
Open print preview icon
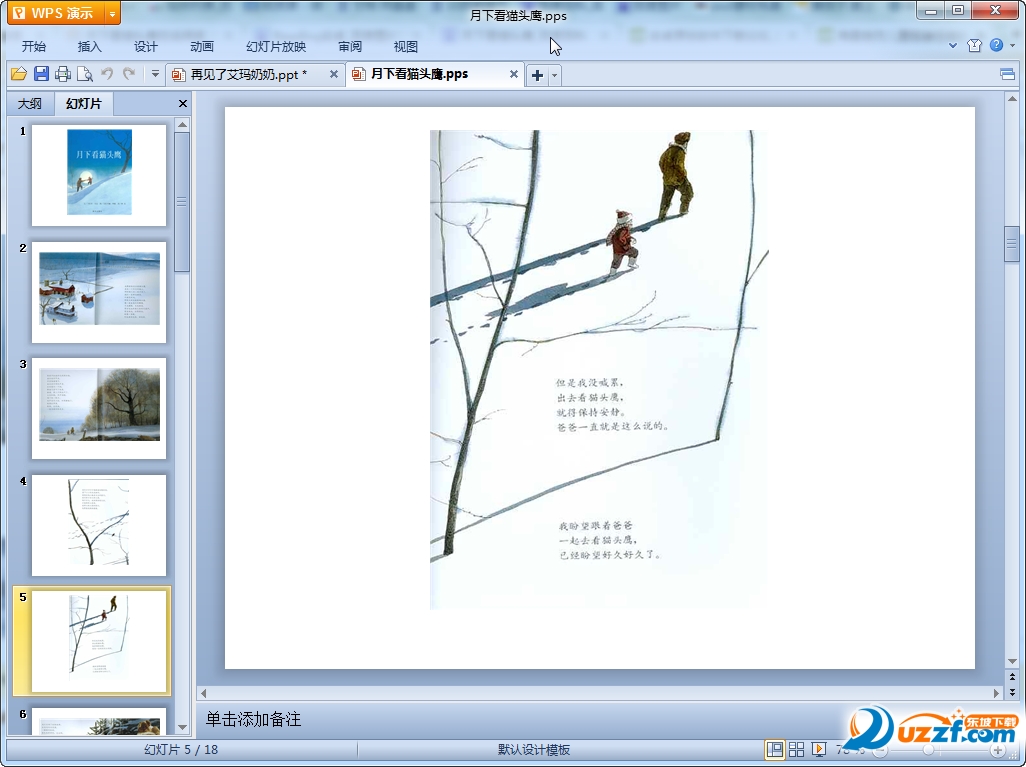coord(84,74)
